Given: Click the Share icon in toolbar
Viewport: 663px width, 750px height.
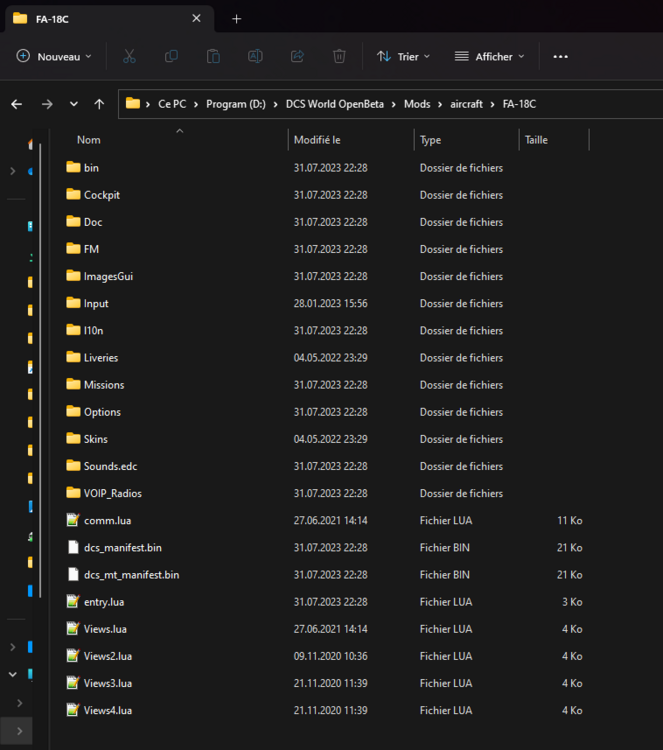Looking at the screenshot, I should 297,57.
